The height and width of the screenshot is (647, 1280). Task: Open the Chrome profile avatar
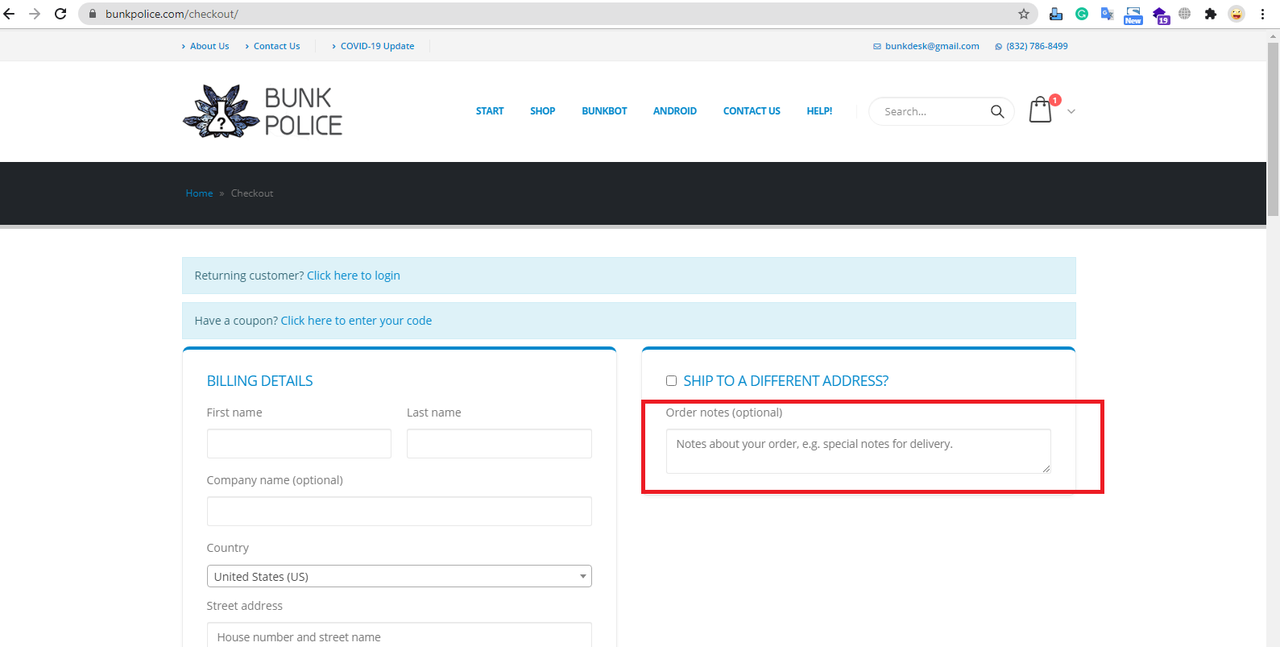click(x=1237, y=14)
